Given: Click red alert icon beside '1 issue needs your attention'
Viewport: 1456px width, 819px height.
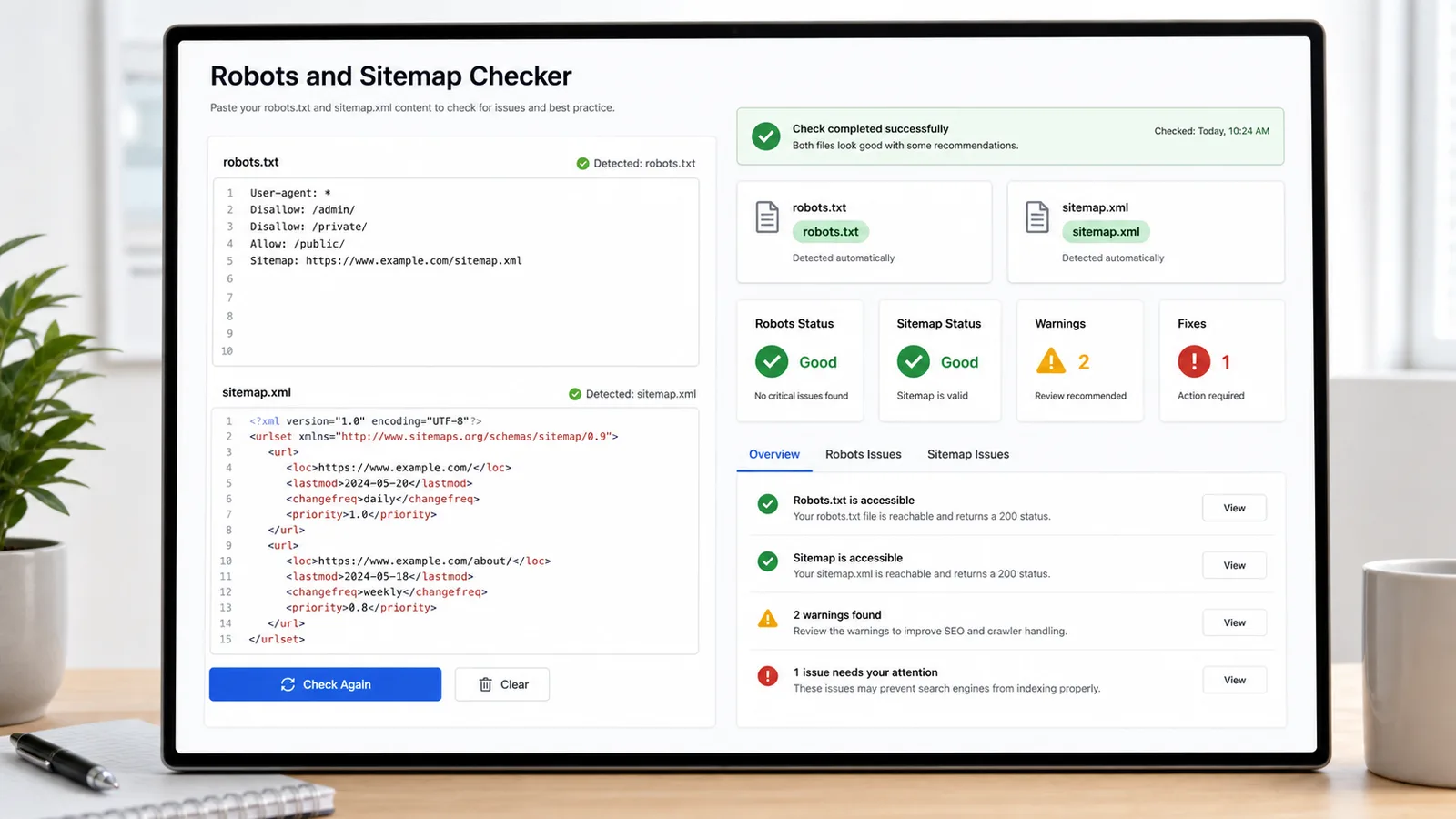Looking at the screenshot, I should pos(768,676).
